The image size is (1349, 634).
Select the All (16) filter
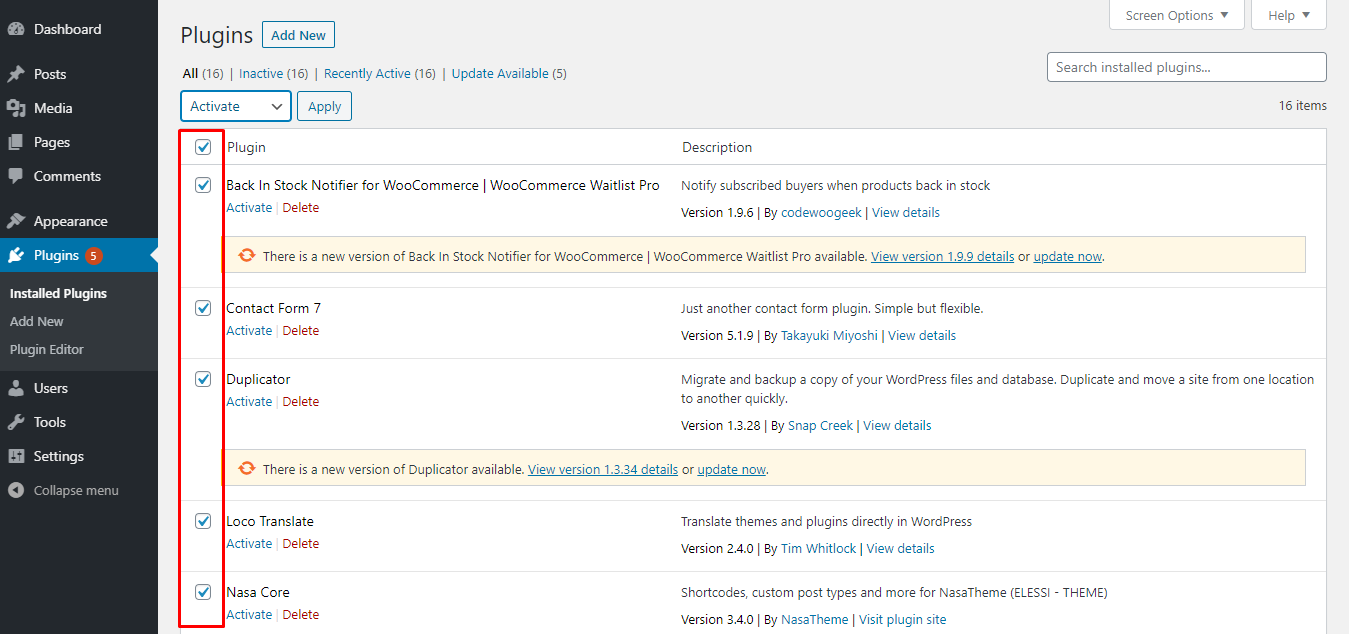coord(203,73)
